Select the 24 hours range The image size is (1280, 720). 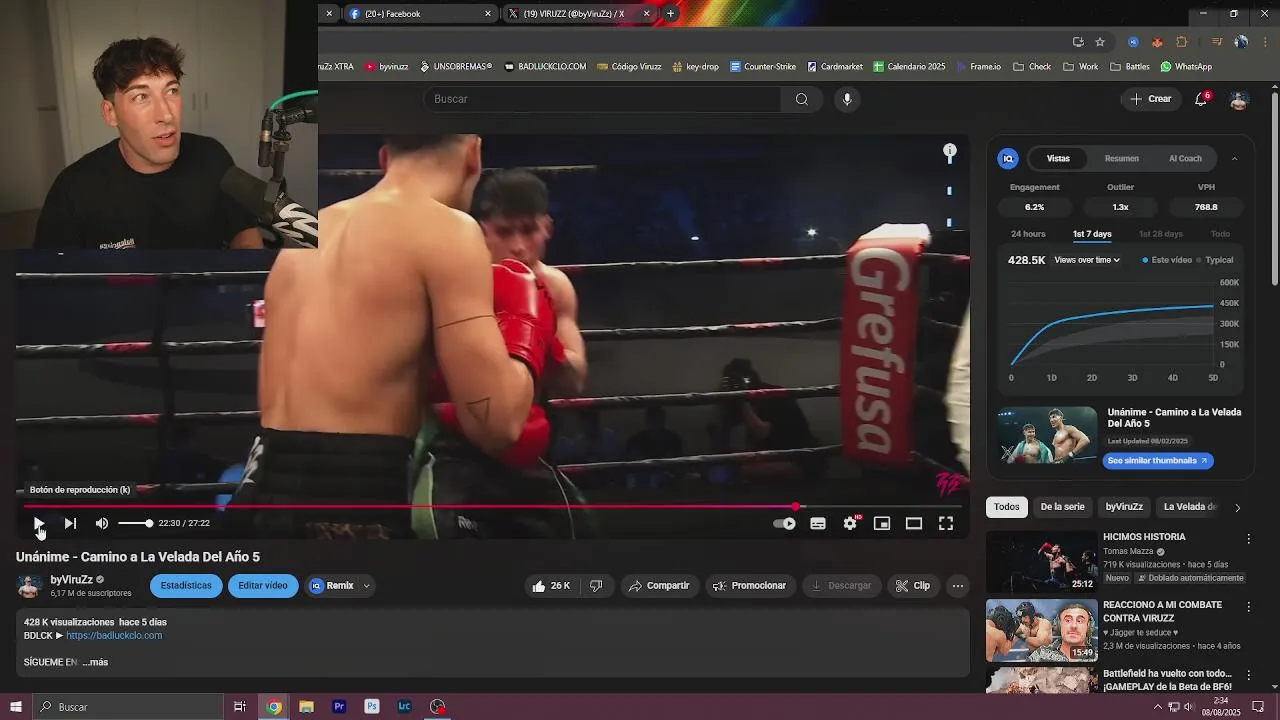pos(1028,234)
